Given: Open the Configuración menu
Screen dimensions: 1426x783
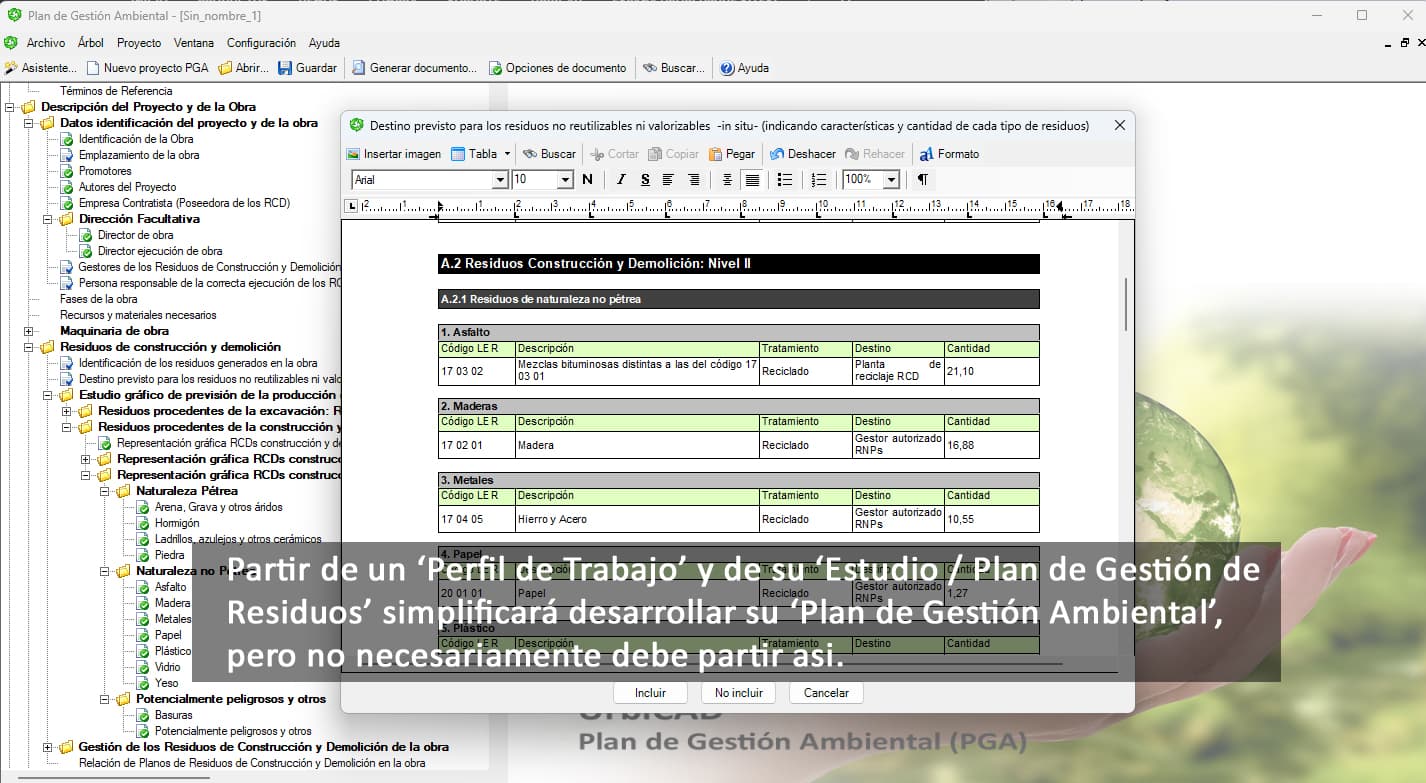Looking at the screenshot, I should [x=261, y=43].
